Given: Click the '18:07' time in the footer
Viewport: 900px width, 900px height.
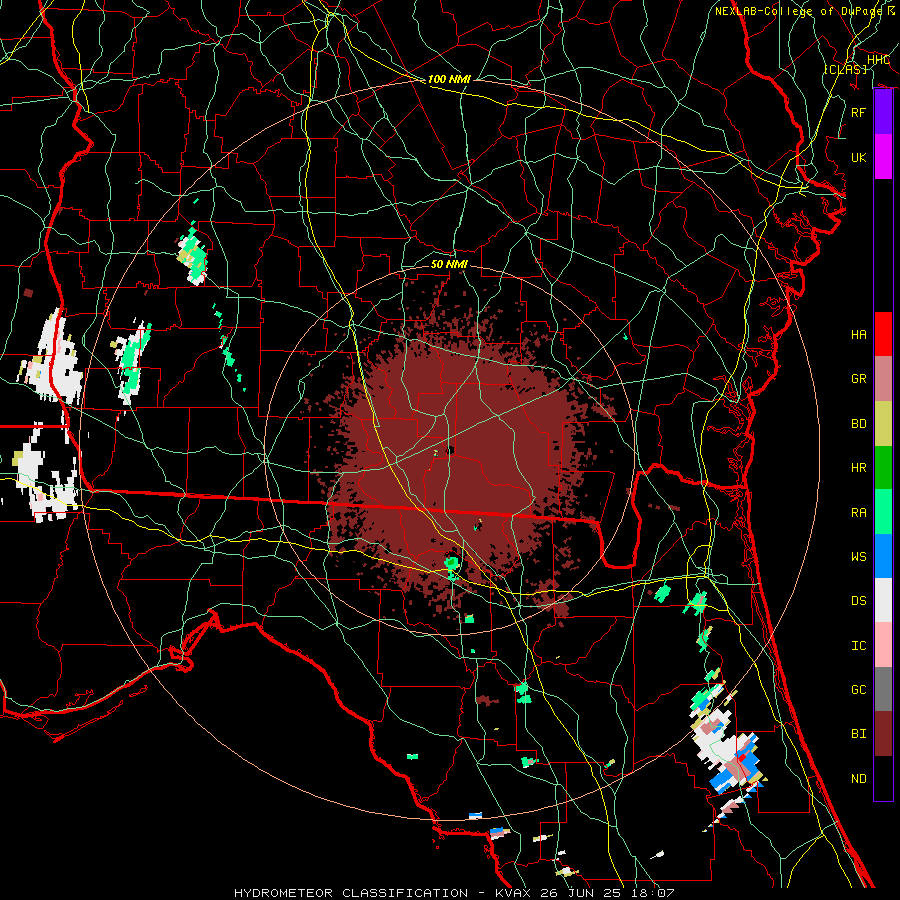Looking at the screenshot, I should (x=651, y=893).
